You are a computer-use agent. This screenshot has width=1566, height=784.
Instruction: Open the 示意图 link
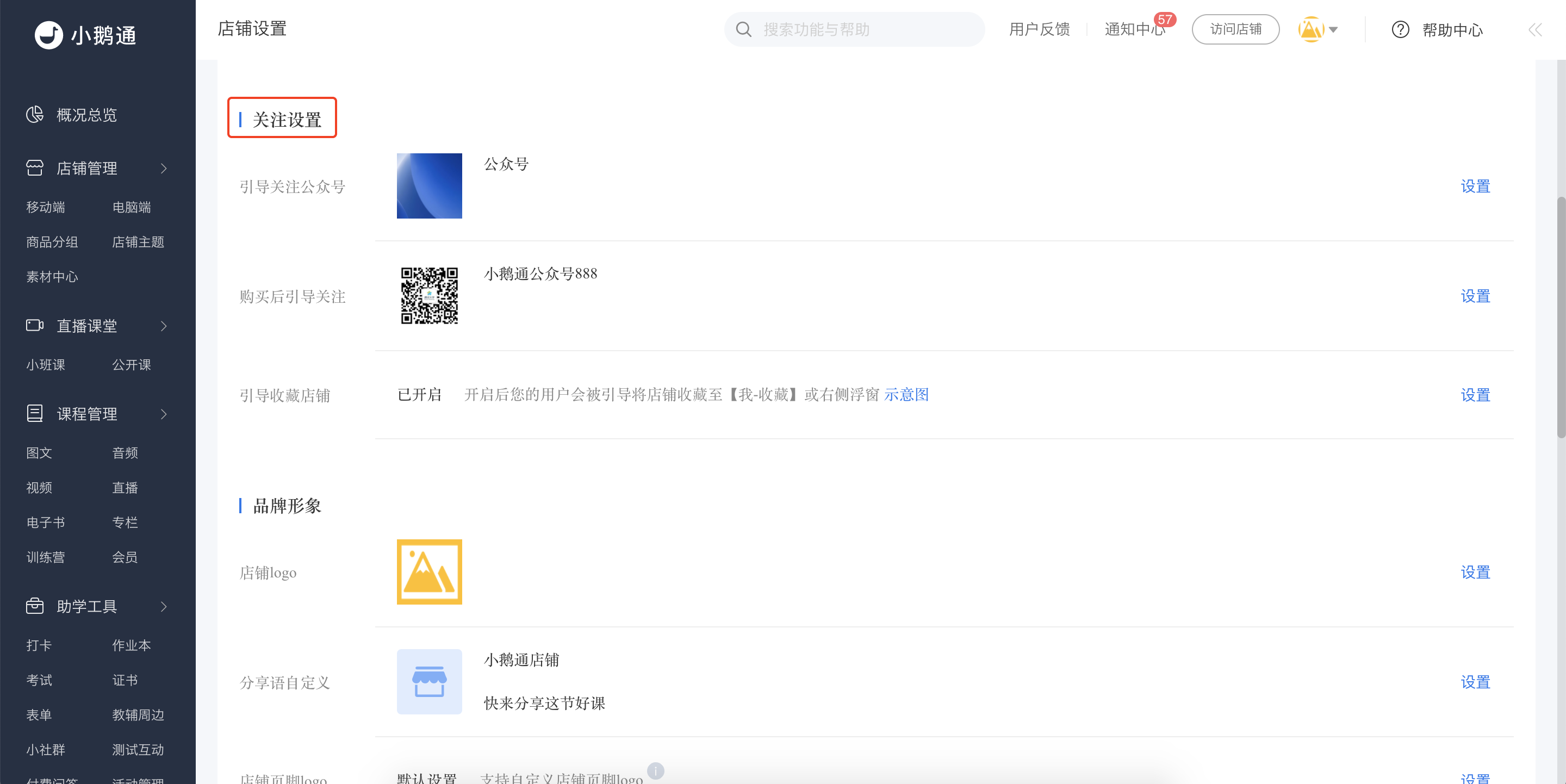point(906,394)
